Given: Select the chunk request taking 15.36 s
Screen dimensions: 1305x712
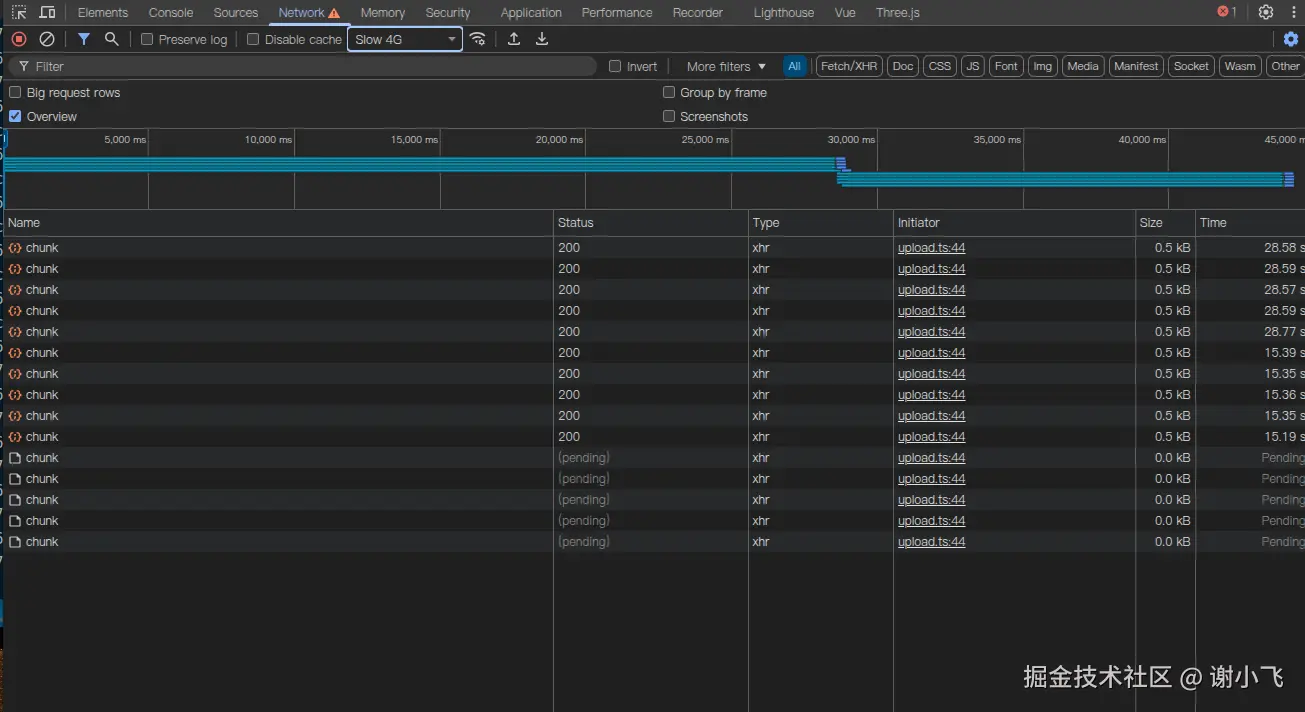Looking at the screenshot, I should 652,395.
